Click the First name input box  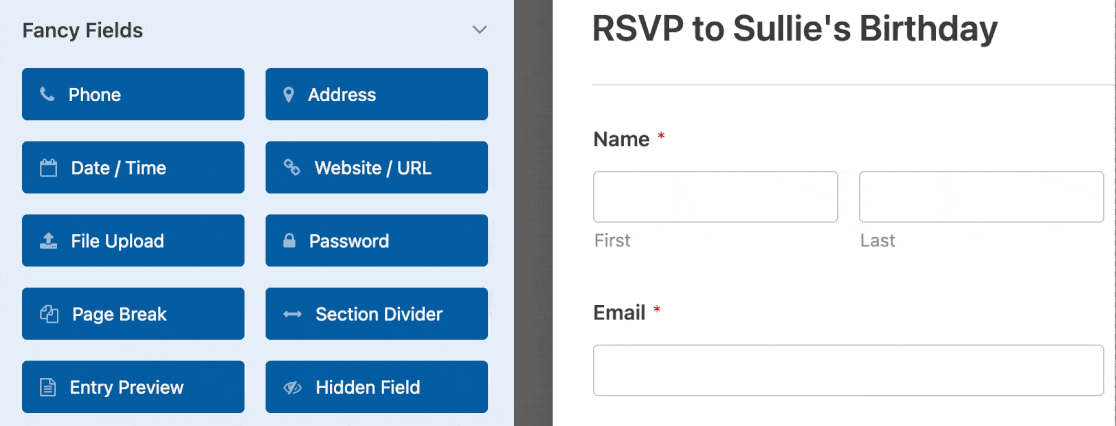715,196
